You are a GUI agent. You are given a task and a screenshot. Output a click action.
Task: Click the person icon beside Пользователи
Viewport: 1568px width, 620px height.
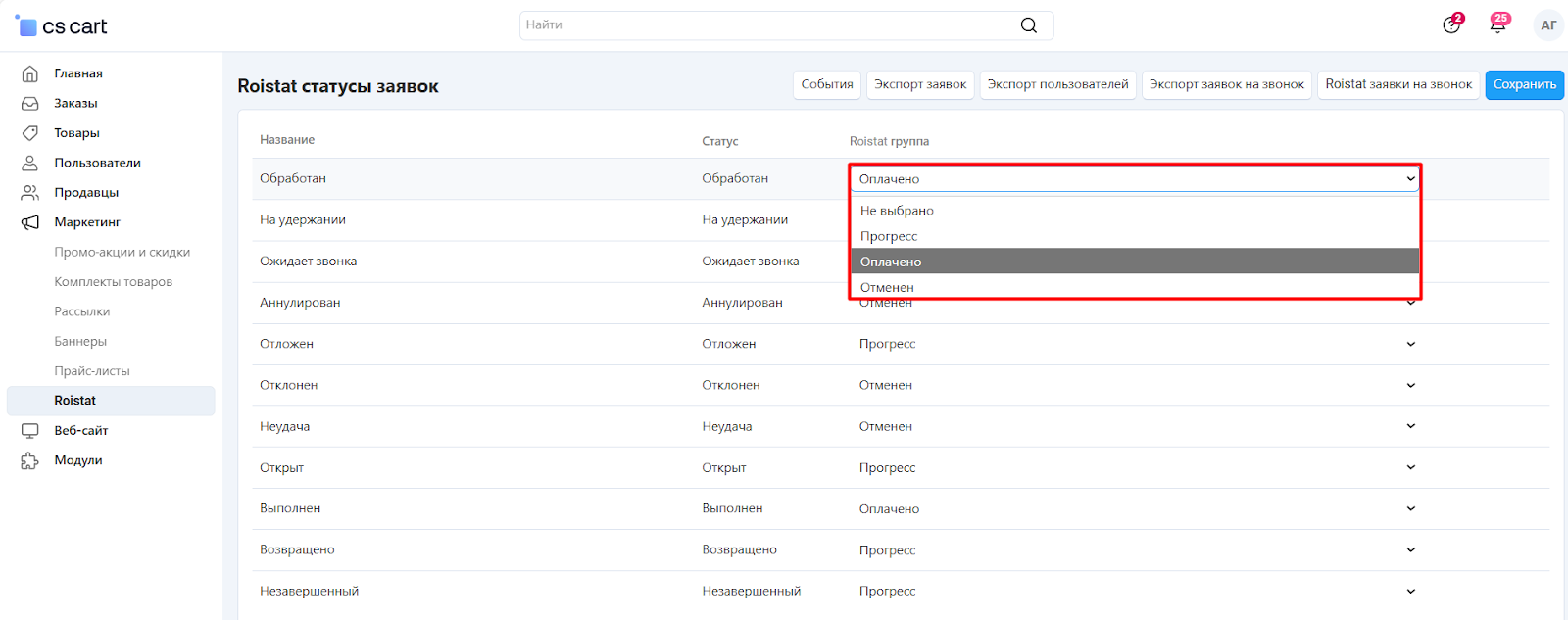pos(30,163)
